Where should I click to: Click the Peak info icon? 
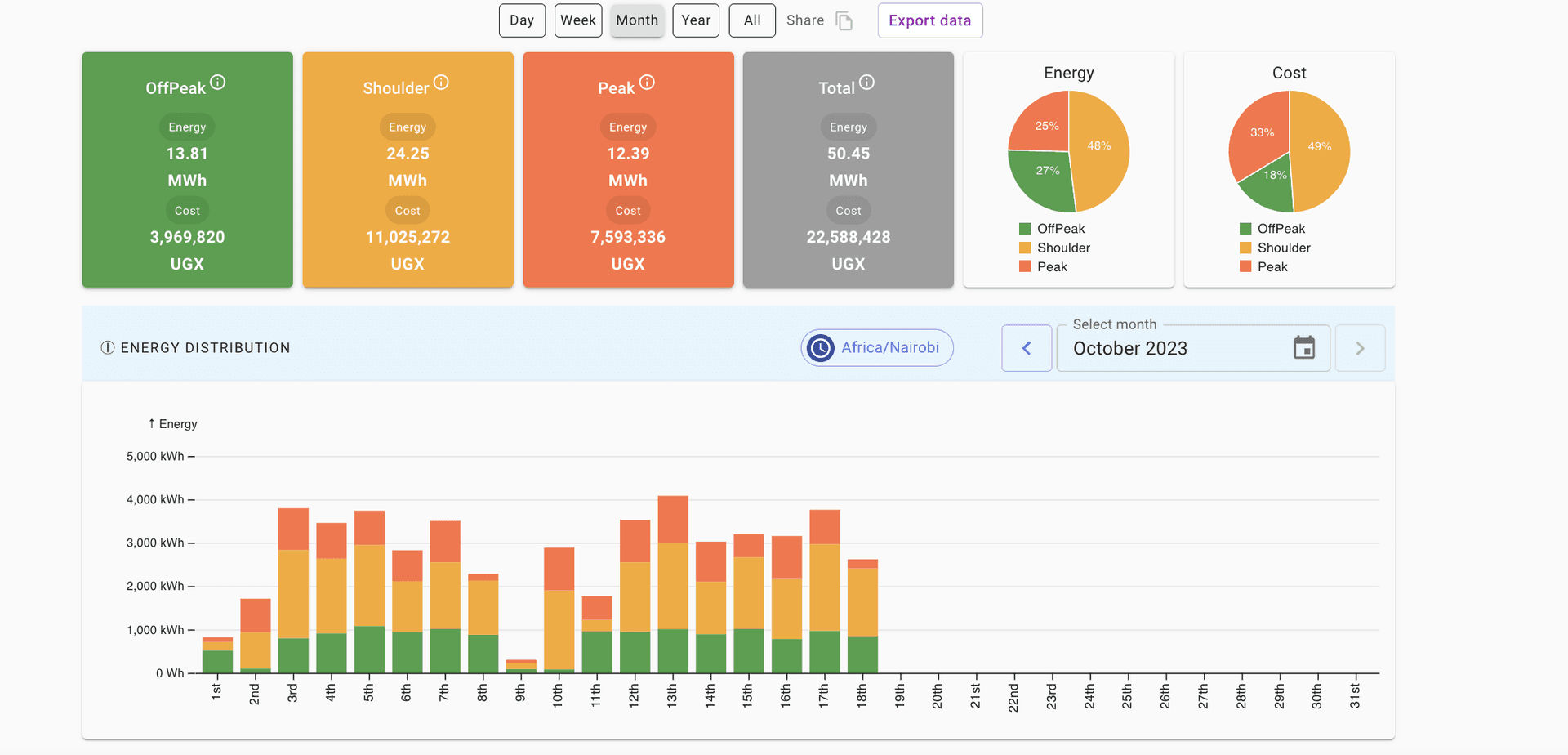click(x=647, y=82)
